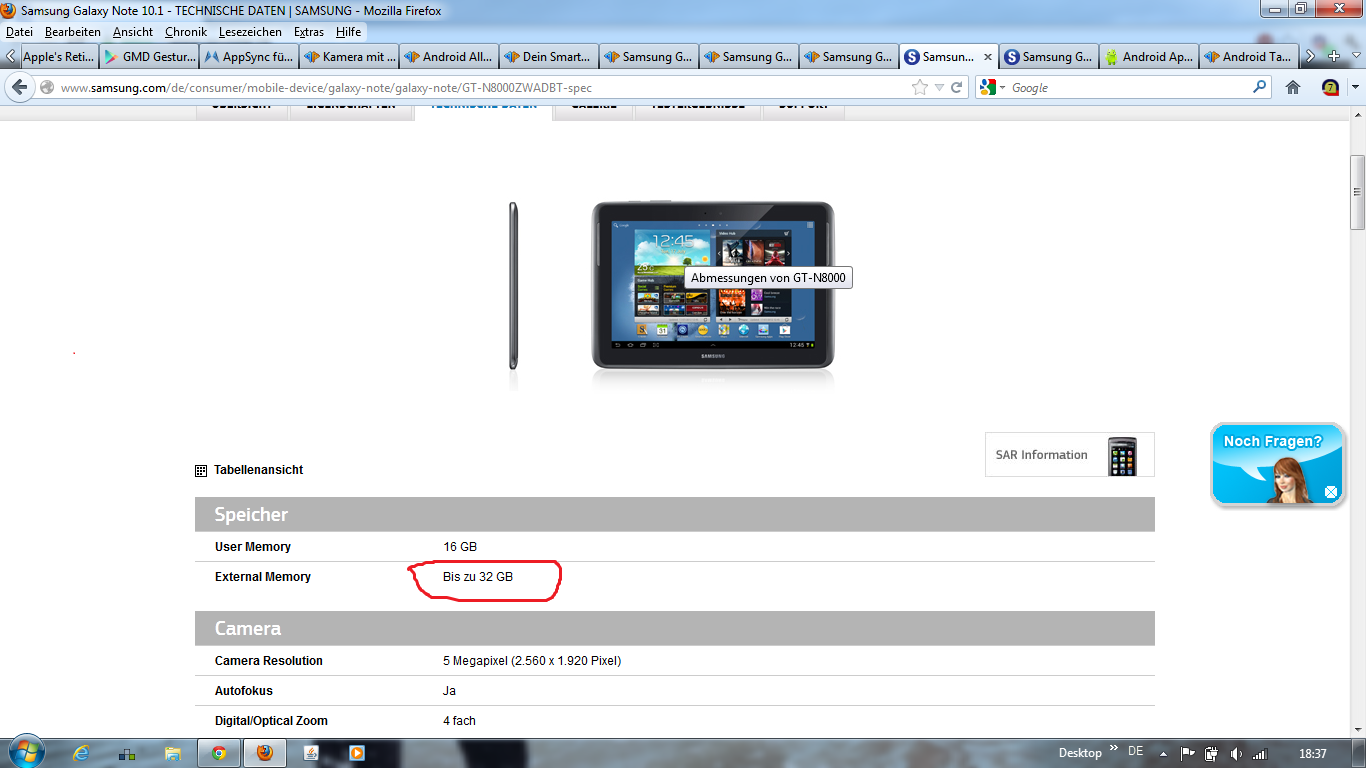This screenshot has height=768, width=1366.
Task: Focus the samsung.com address bar
Action: pos(483,88)
